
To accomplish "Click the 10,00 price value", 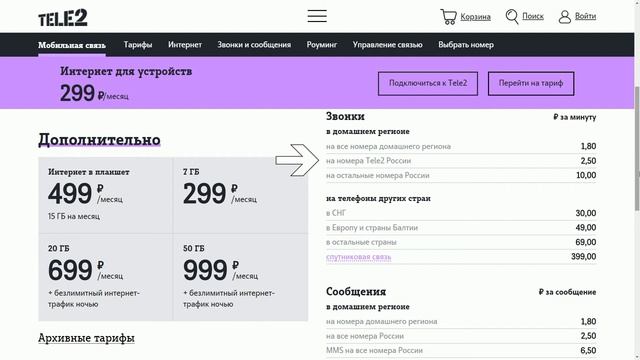I will click(586, 176).
